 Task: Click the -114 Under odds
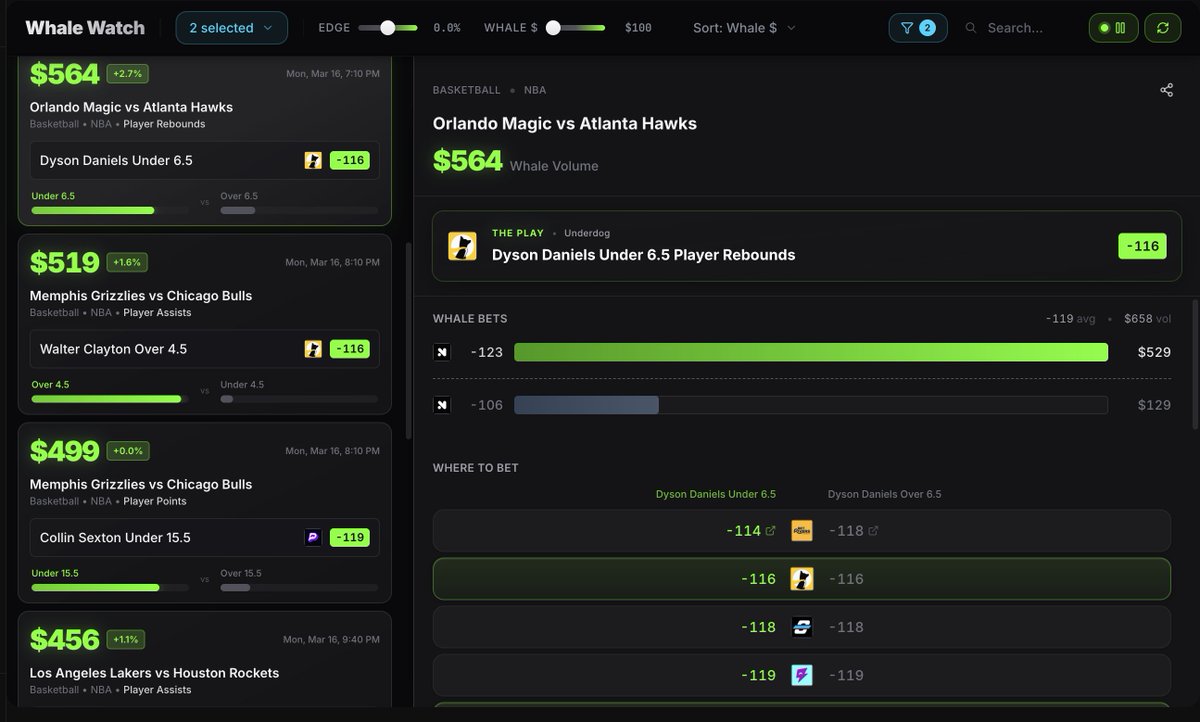pos(744,531)
